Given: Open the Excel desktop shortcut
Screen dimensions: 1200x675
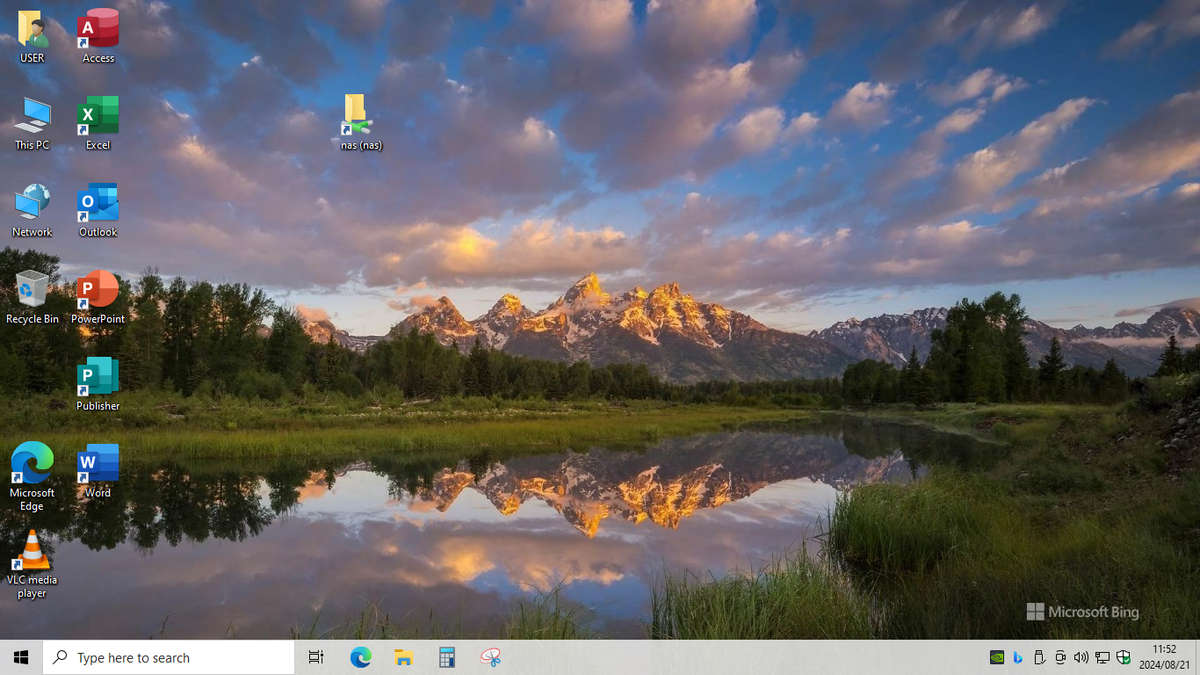Looking at the screenshot, I should pyautogui.click(x=98, y=117).
